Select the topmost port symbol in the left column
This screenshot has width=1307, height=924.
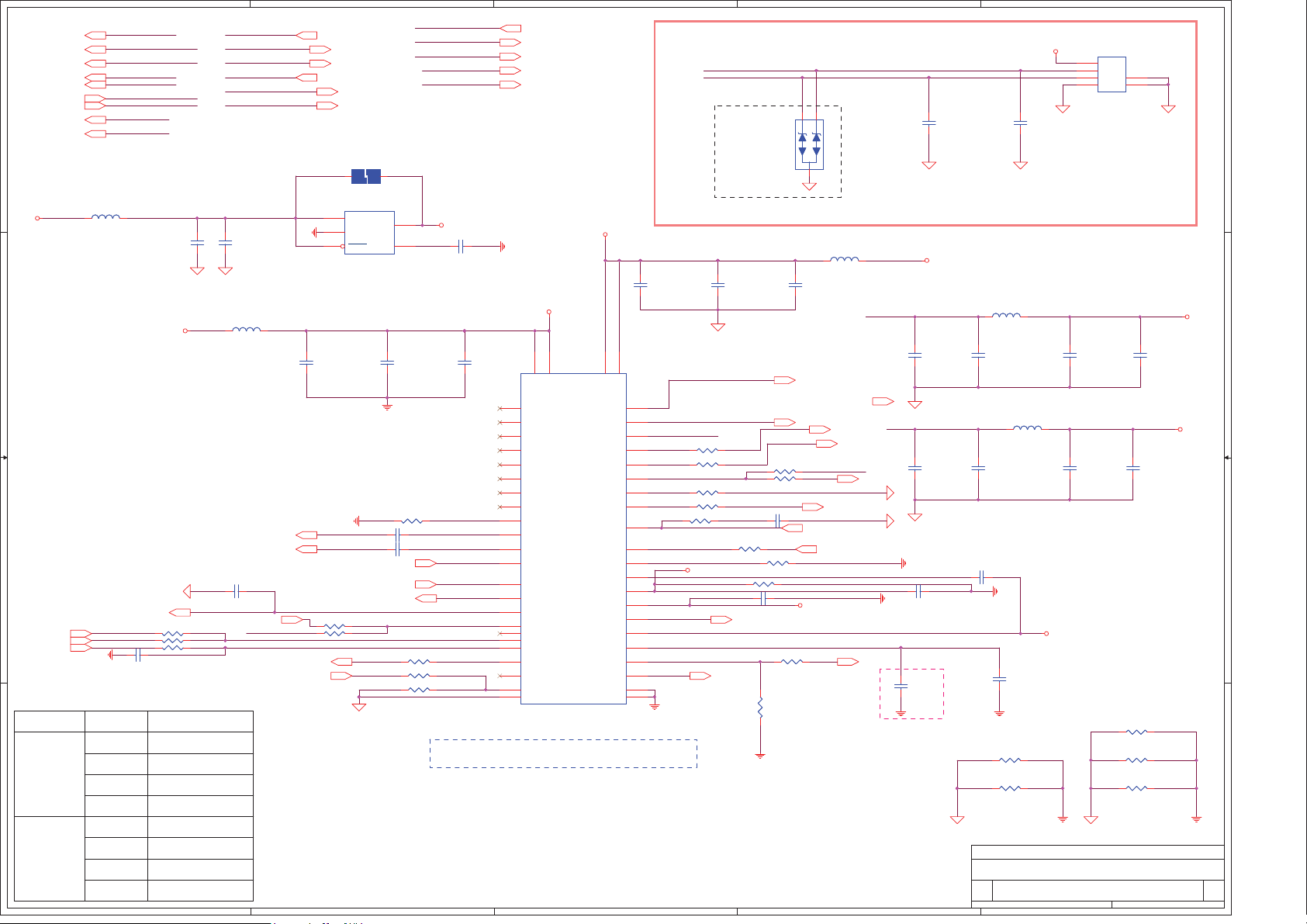95,36
